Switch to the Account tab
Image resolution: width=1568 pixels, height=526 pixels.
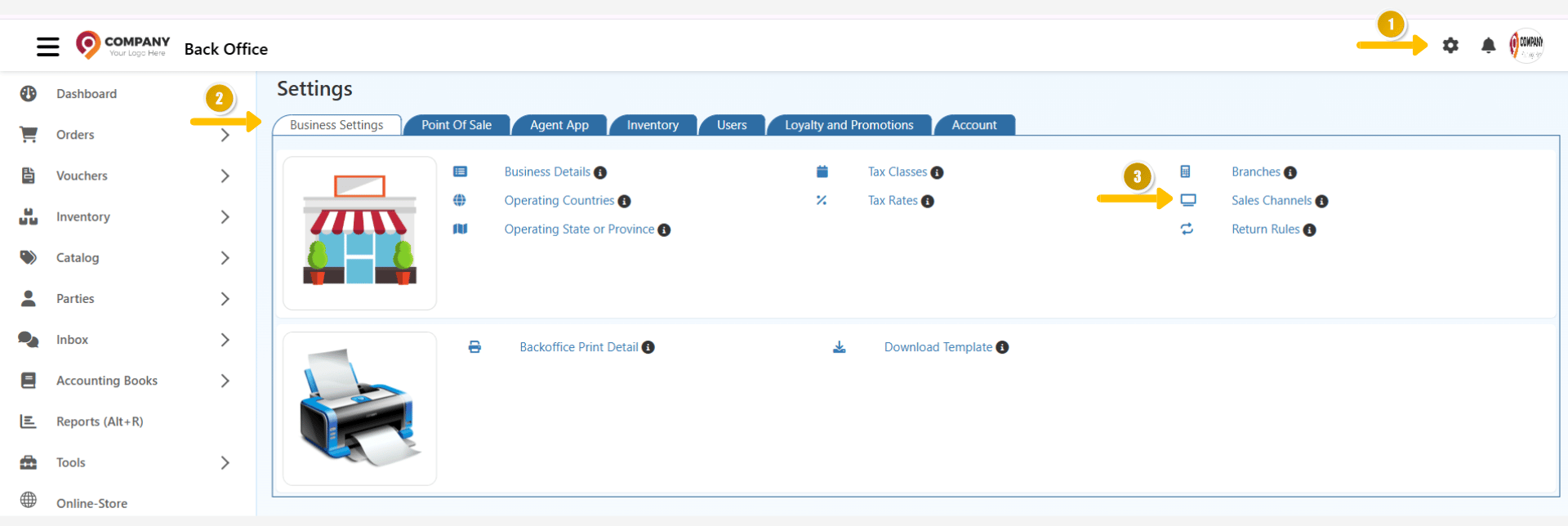[974, 125]
